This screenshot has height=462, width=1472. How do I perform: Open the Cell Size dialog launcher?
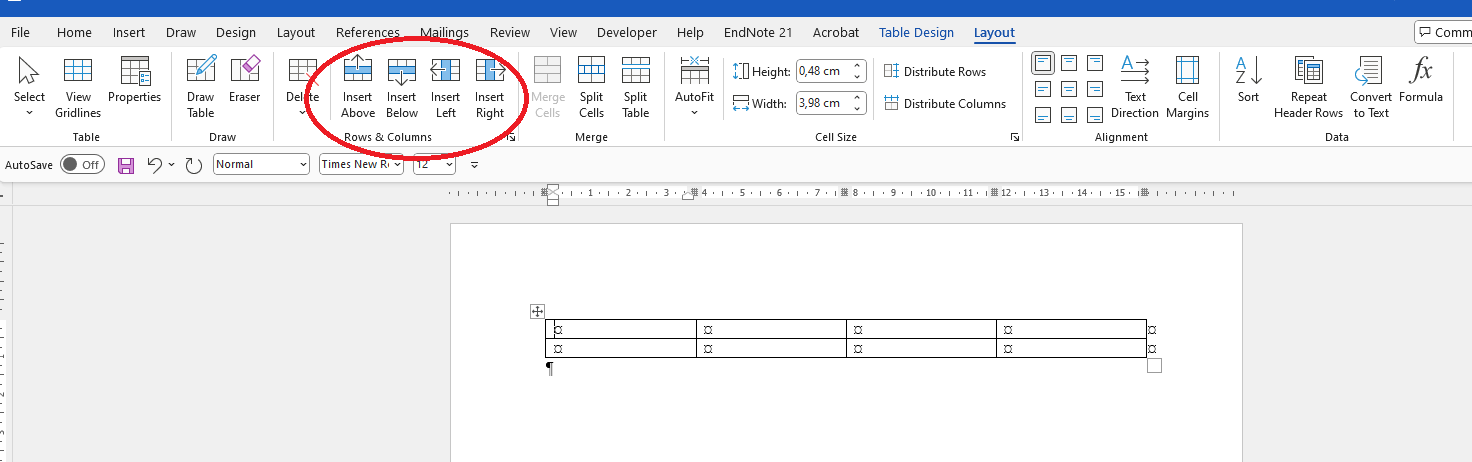pos(1015,137)
